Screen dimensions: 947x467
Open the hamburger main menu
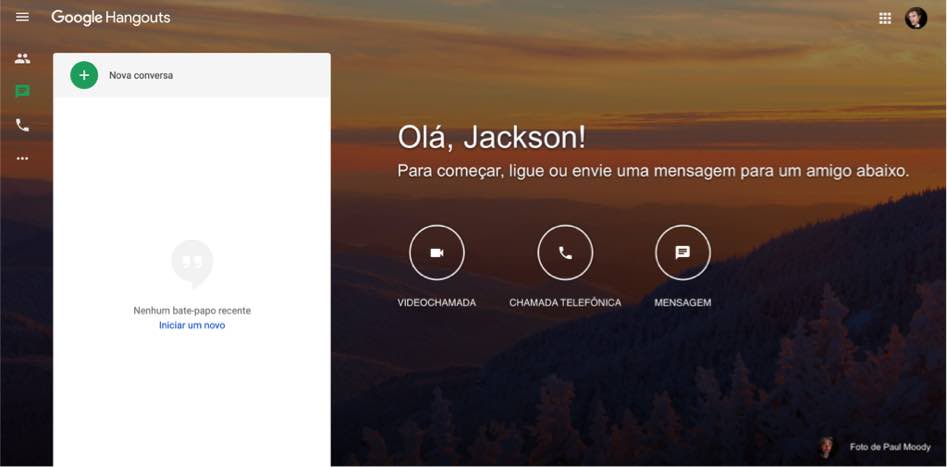(x=22, y=18)
